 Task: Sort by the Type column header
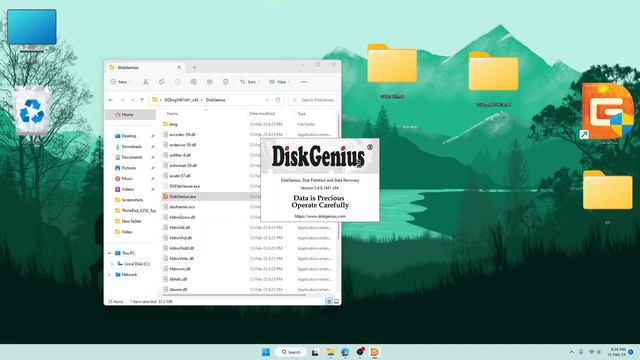[302, 113]
